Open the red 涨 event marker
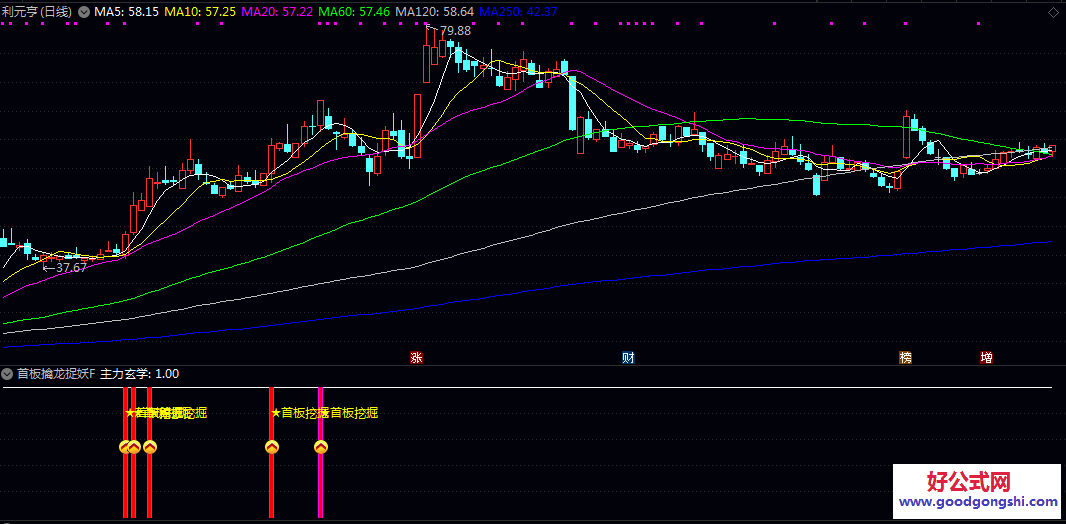Image resolution: width=1066 pixels, height=524 pixels. pyautogui.click(x=415, y=357)
